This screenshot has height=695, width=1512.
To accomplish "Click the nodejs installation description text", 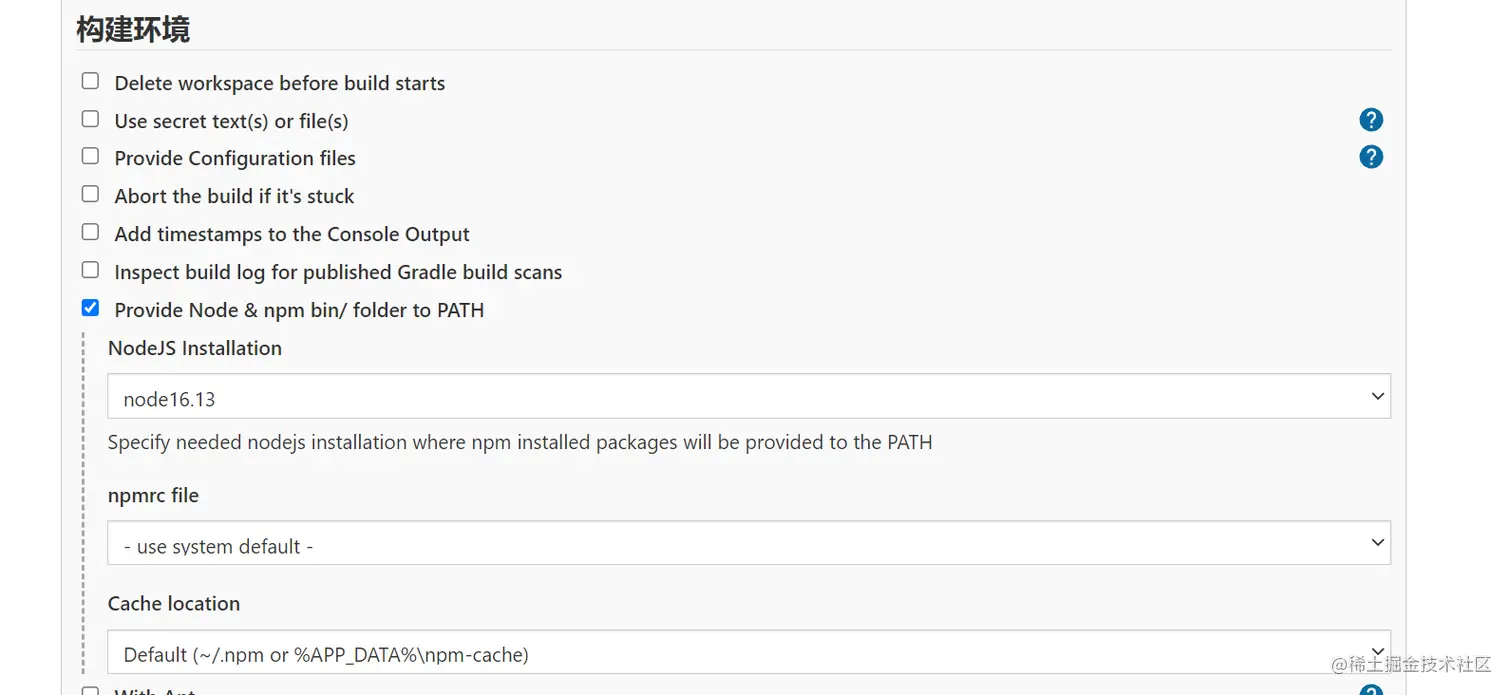I will click(520, 442).
